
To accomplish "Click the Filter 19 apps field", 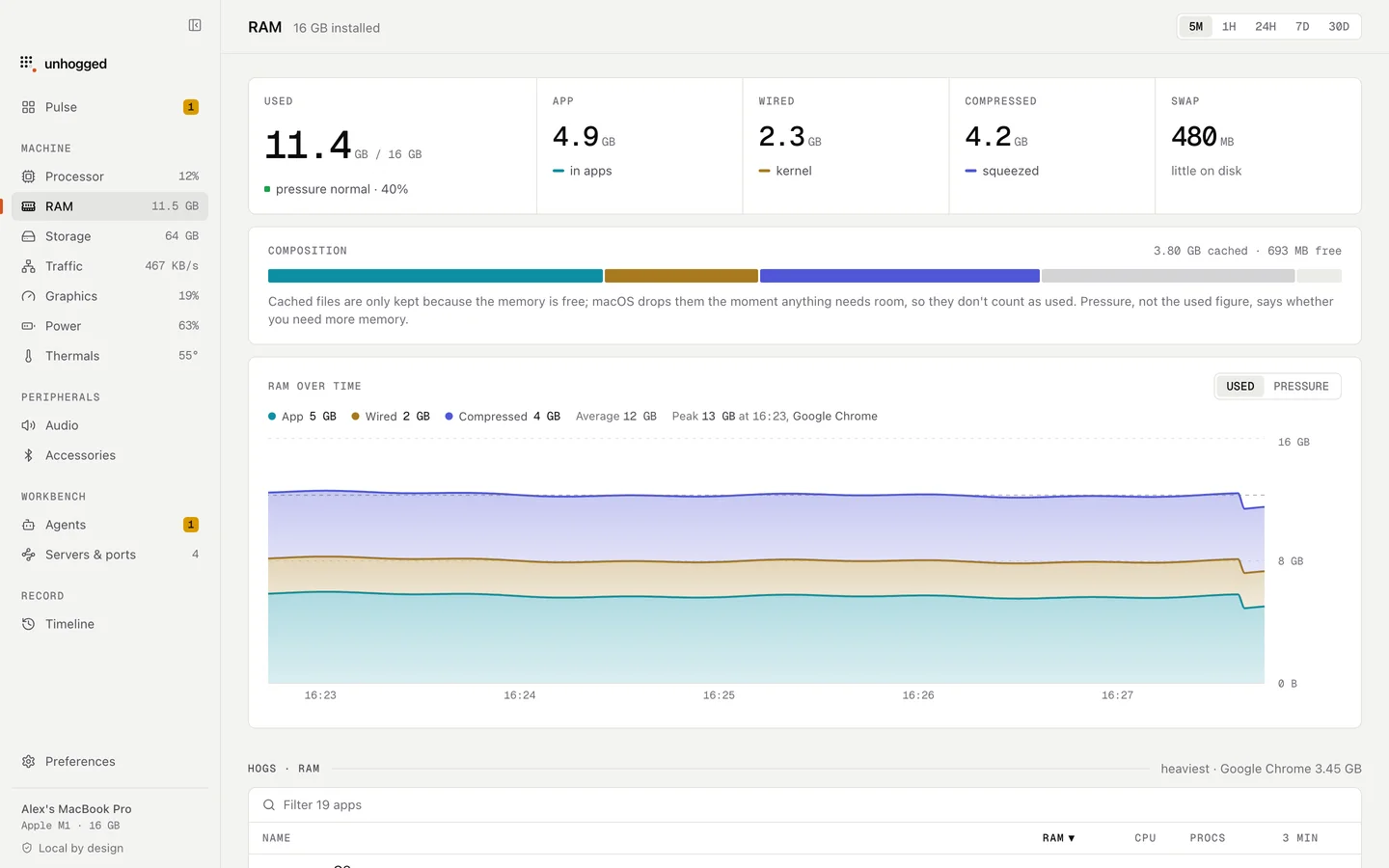I will click(x=804, y=804).
